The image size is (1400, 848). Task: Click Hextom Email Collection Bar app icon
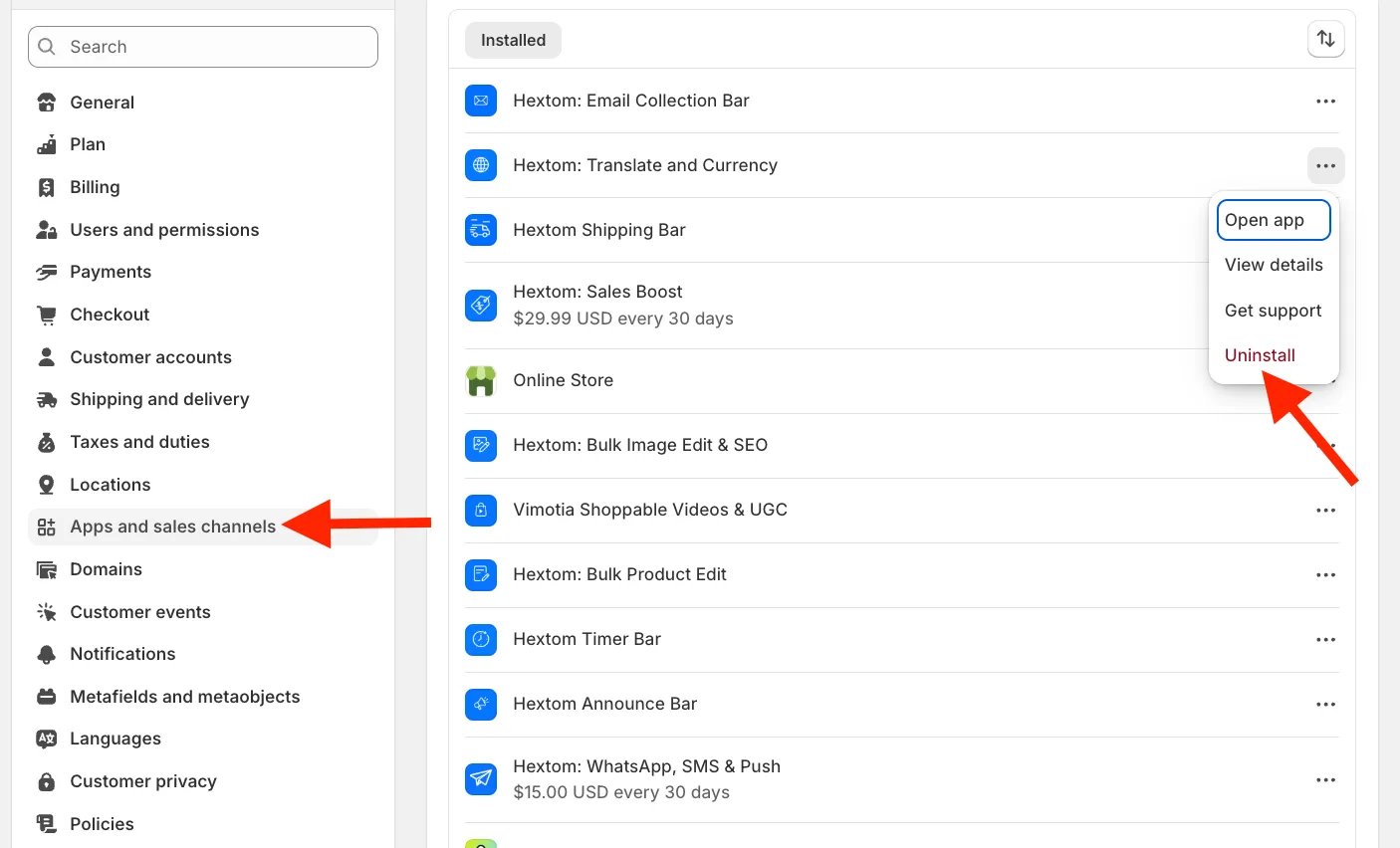(481, 101)
